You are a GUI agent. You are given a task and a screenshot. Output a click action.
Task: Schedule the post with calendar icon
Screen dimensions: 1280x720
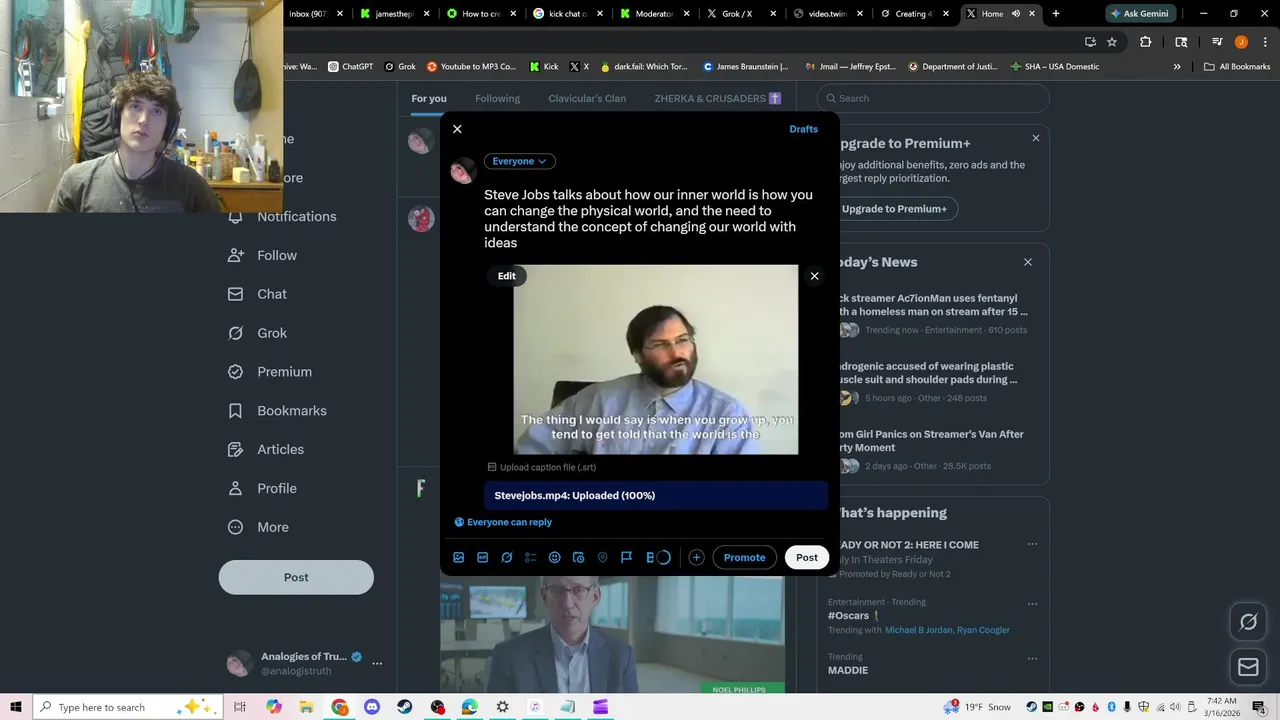tap(579, 557)
